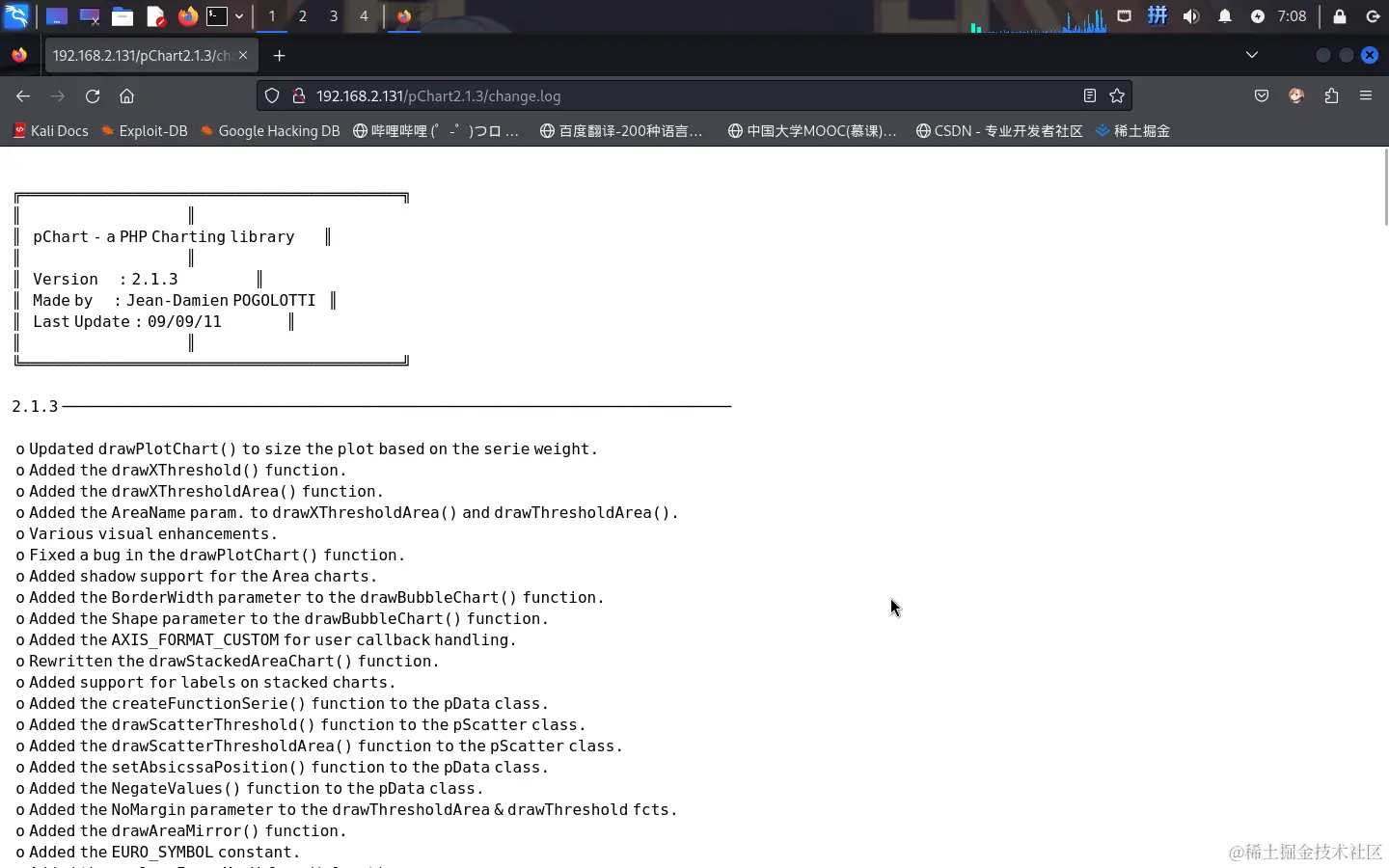Click the 'Added the EURO_SYMBOL constant.' line

click(158, 853)
